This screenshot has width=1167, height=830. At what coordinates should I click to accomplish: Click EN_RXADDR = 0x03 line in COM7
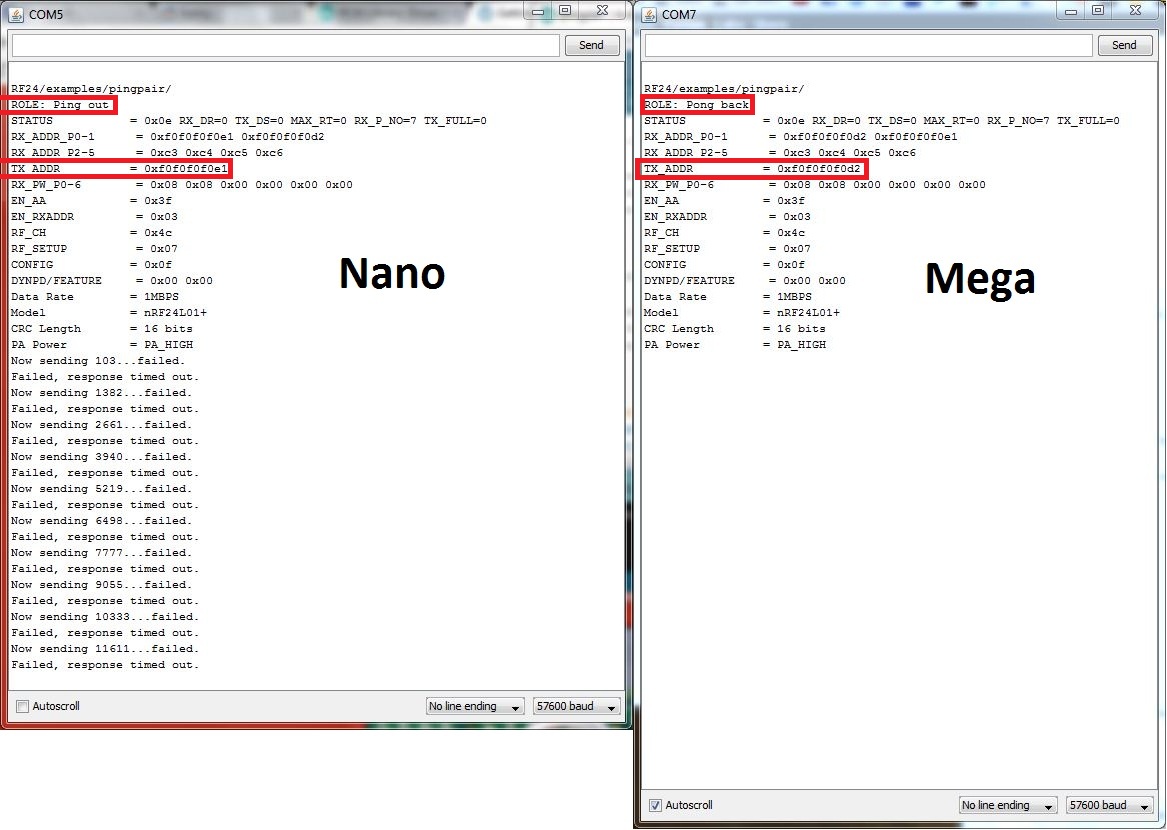(727, 217)
